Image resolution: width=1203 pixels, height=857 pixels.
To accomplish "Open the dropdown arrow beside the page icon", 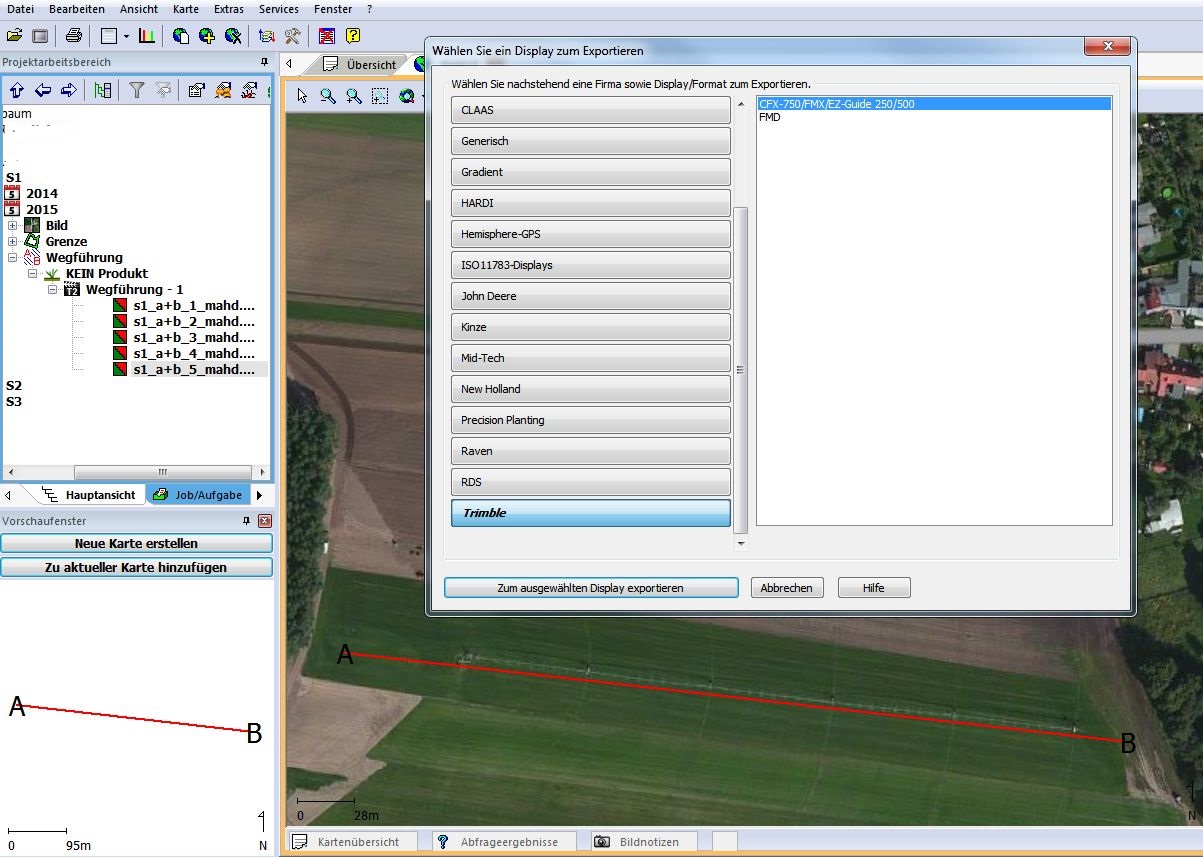I will click(126, 36).
